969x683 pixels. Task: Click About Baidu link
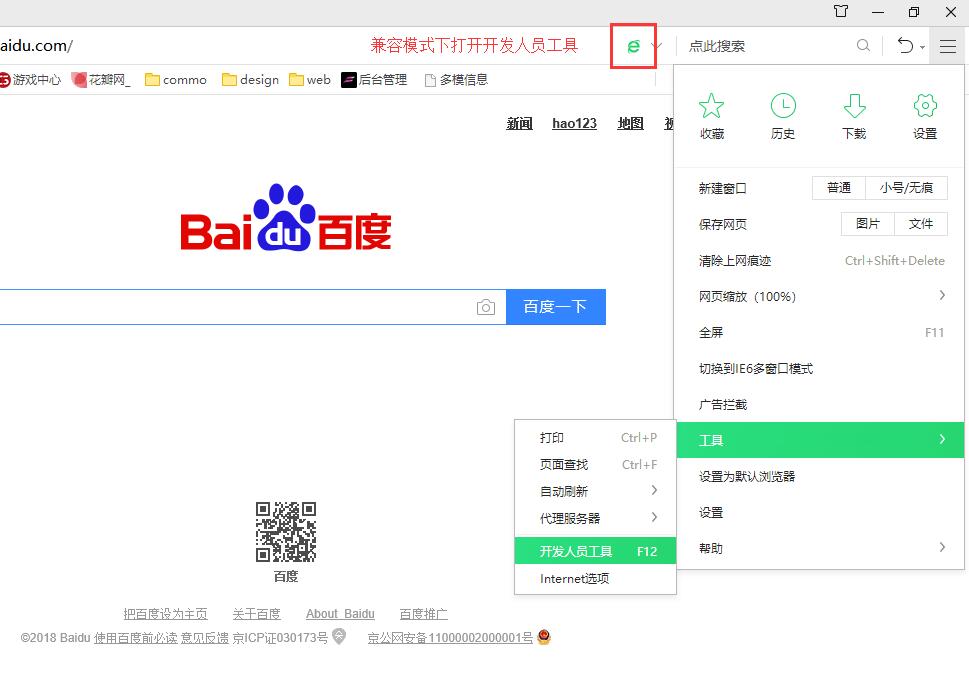pyautogui.click(x=341, y=614)
